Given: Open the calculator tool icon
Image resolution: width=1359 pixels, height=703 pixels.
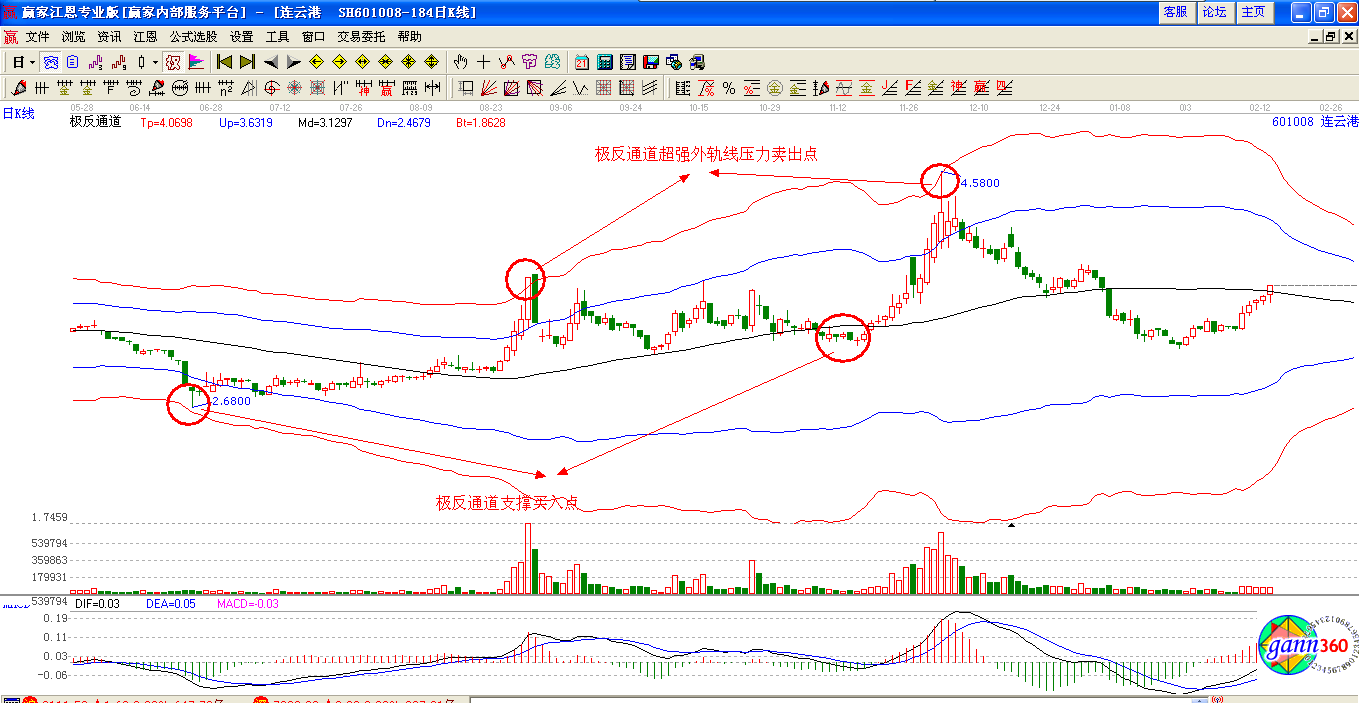Looking at the screenshot, I should pyautogui.click(x=604, y=62).
